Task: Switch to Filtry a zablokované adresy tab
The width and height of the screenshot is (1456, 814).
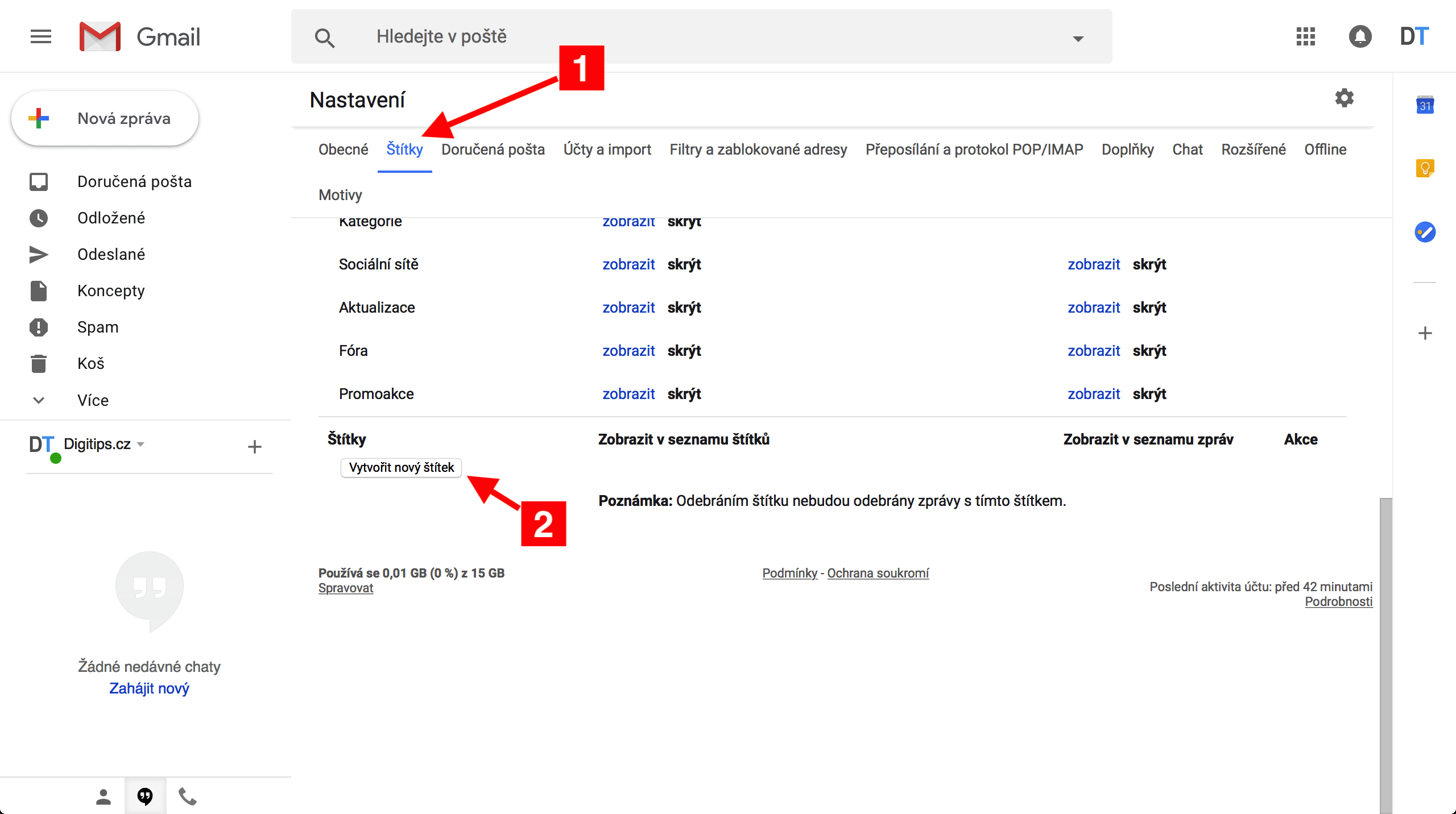Action: point(758,149)
